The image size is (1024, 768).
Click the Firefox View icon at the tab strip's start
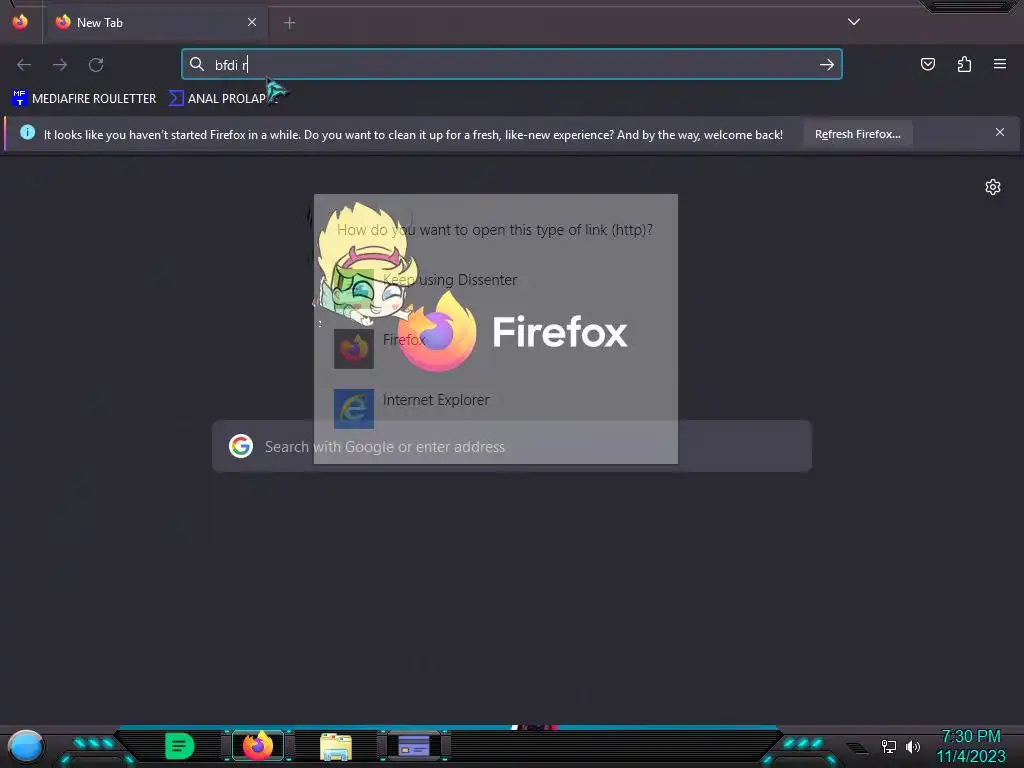[x=20, y=22]
